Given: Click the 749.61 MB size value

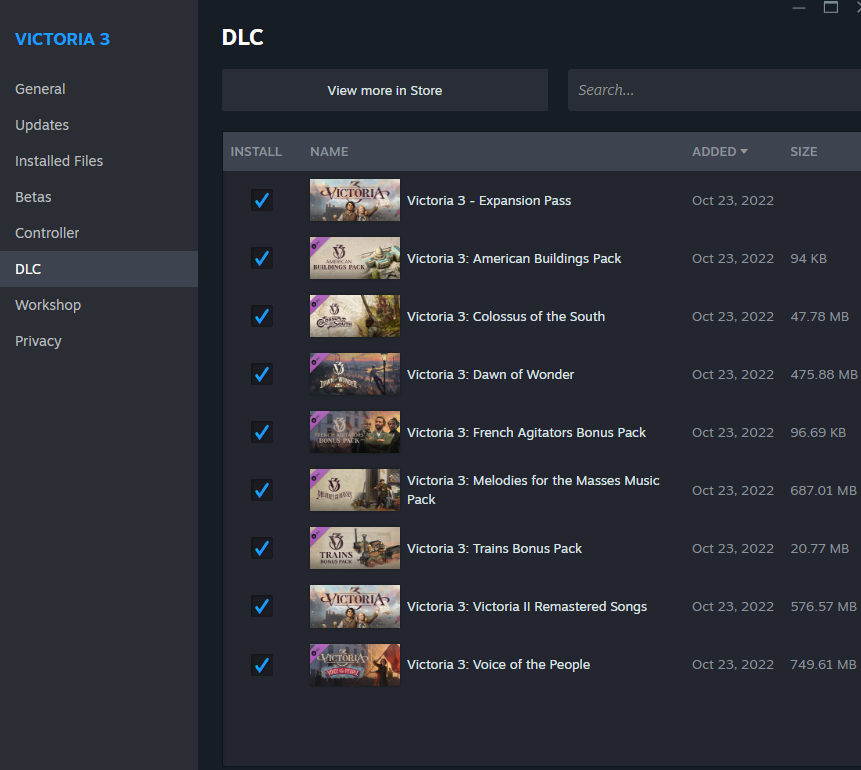Looking at the screenshot, I should coord(823,665).
